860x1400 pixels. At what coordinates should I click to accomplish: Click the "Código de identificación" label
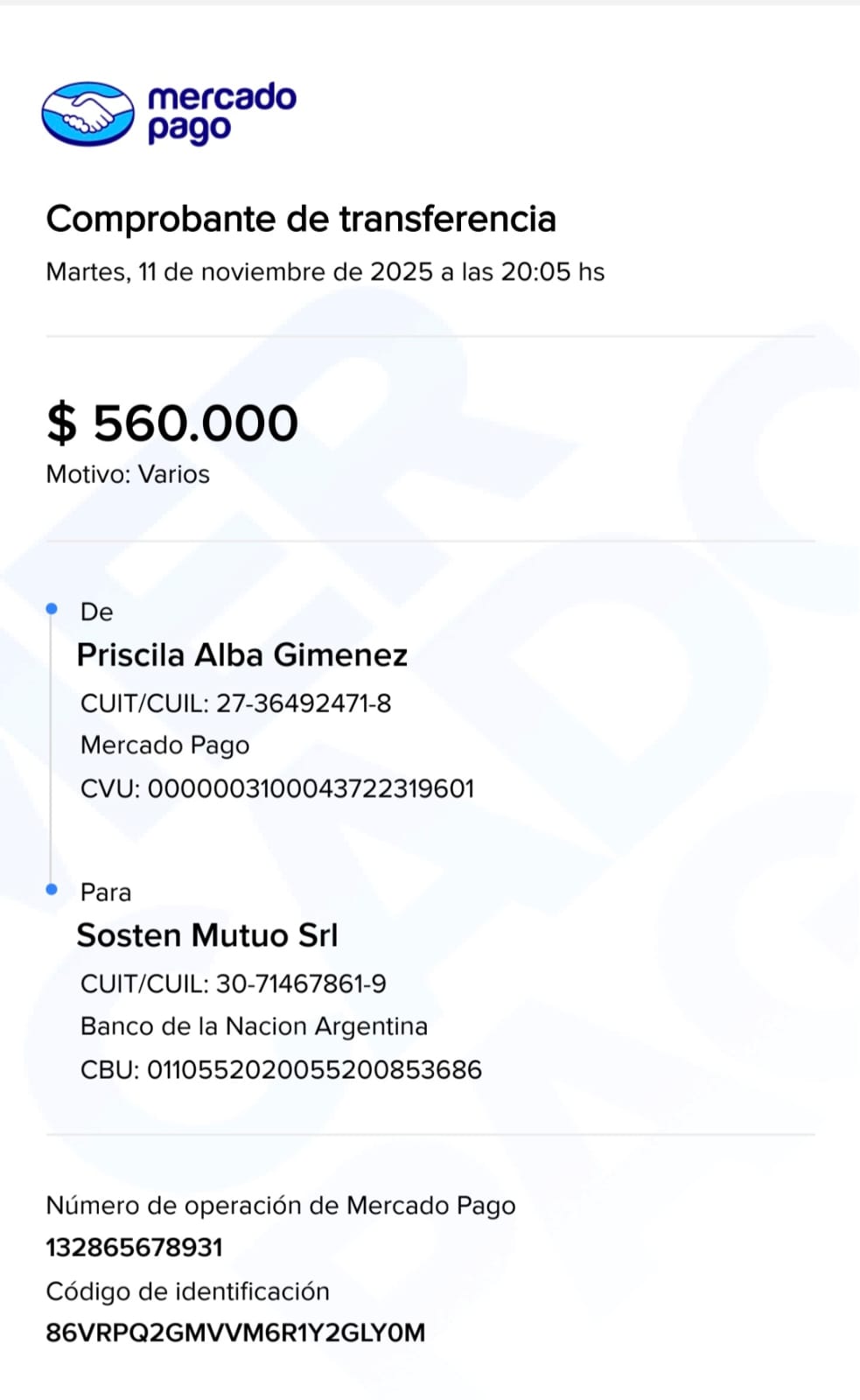click(x=187, y=1291)
